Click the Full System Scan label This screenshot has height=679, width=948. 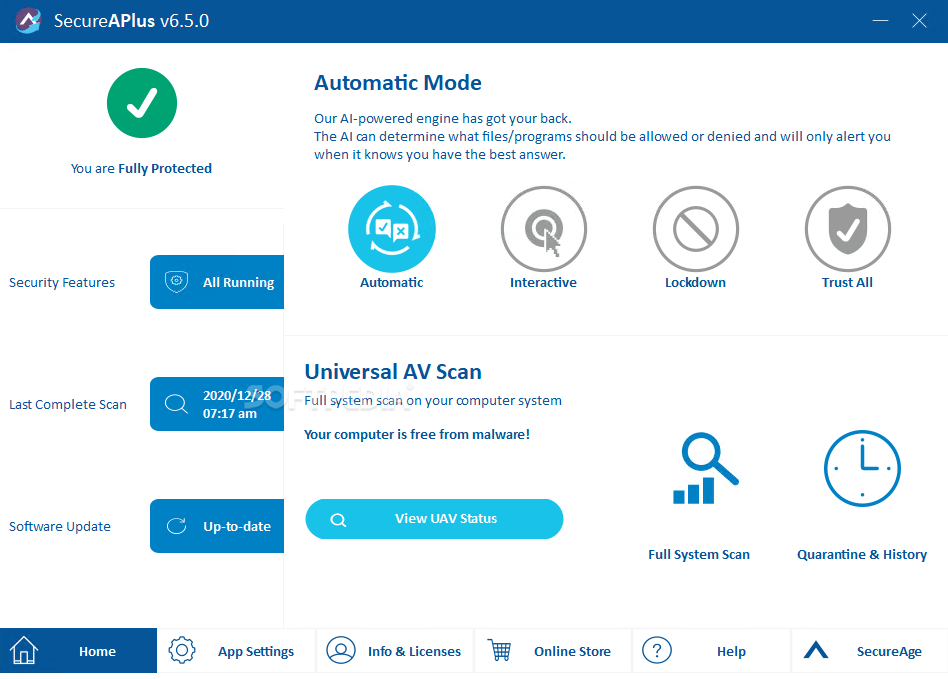699,554
